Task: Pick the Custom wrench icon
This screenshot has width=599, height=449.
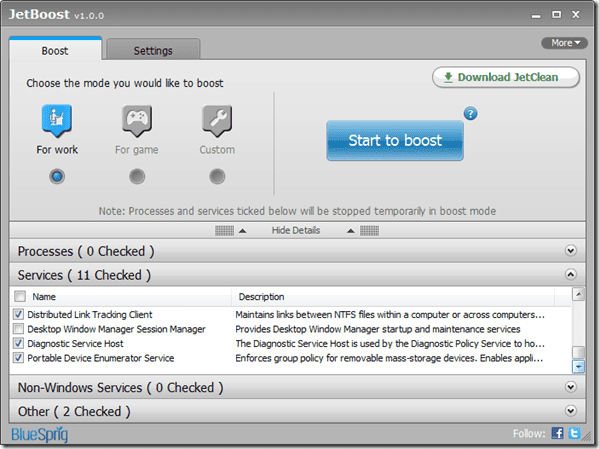Action: pos(217,120)
